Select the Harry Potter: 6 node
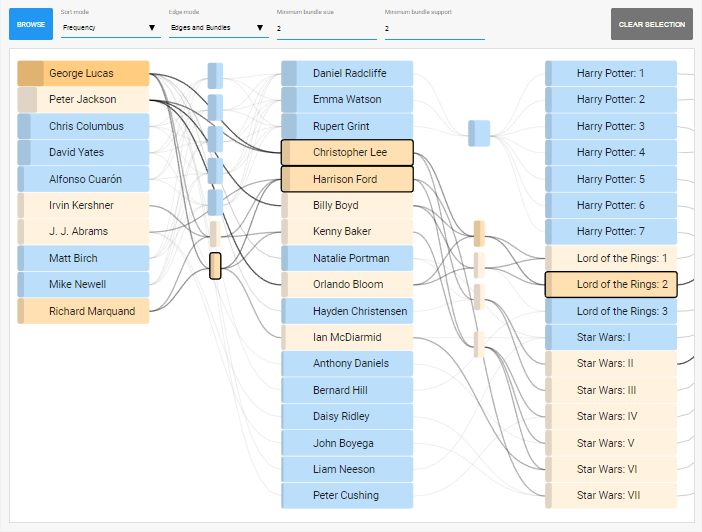Screen dimensions: 702x532 (x=611, y=205)
